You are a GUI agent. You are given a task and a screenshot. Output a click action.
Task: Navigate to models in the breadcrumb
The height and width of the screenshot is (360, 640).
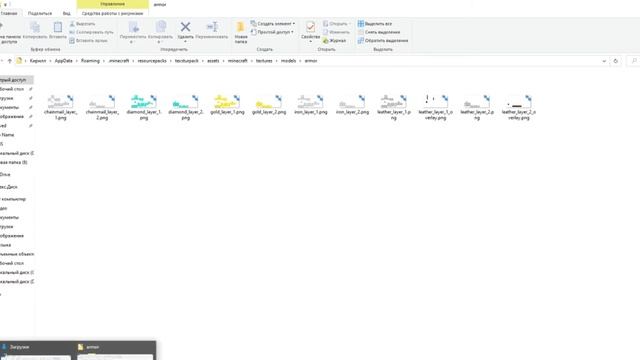pos(289,61)
